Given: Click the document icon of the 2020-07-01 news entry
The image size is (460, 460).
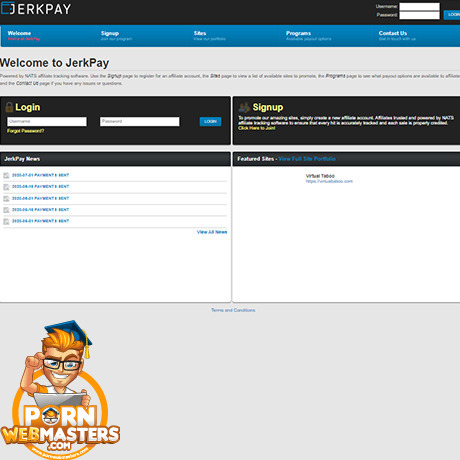Looking at the screenshot, I should tap(6, 175).
